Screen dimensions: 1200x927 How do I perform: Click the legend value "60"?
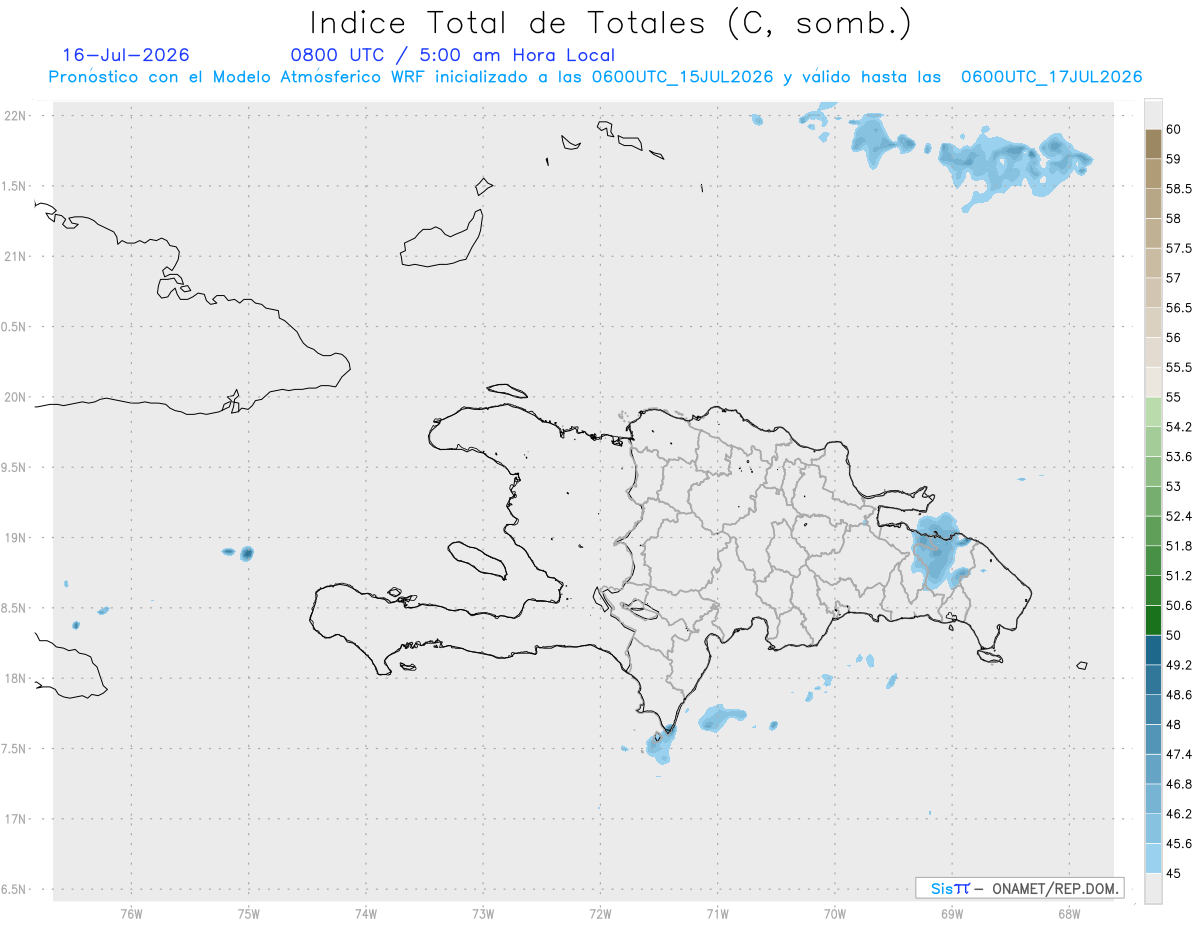(x=1174, y=129)
